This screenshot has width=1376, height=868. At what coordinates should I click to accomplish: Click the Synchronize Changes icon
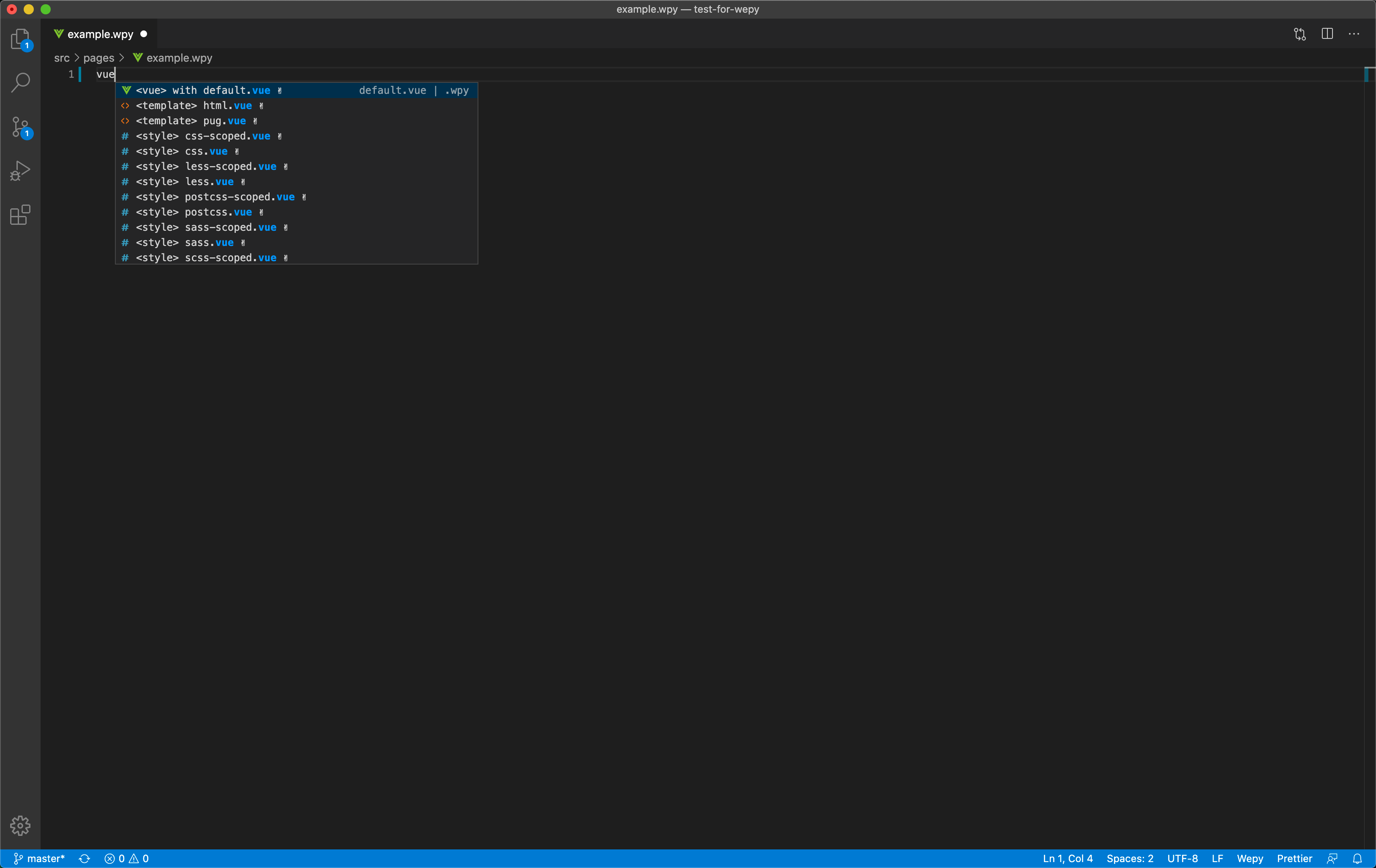click(85, 858)
